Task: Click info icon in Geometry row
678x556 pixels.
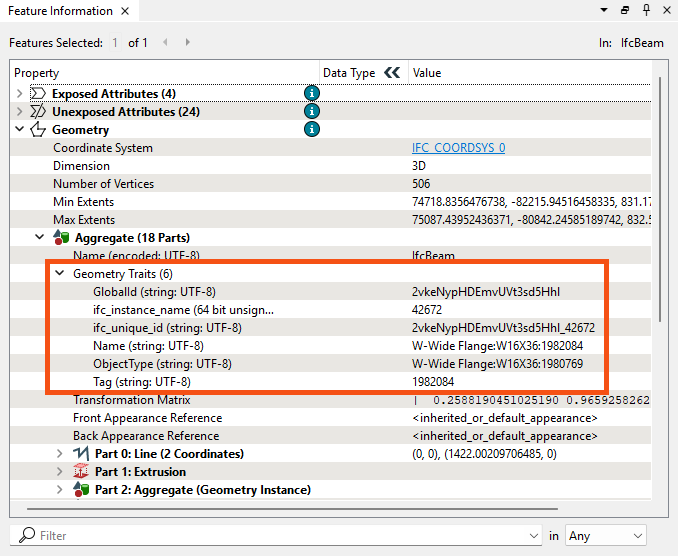Action: tap(312, 130)
